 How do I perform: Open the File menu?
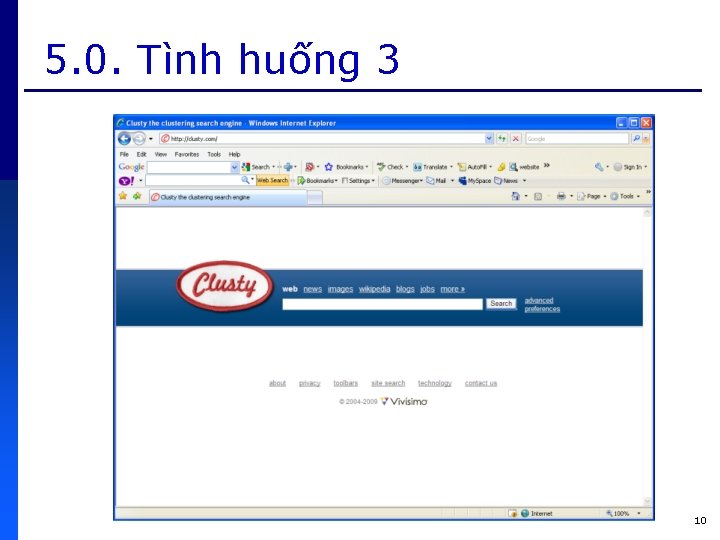[x=124, y=154]
